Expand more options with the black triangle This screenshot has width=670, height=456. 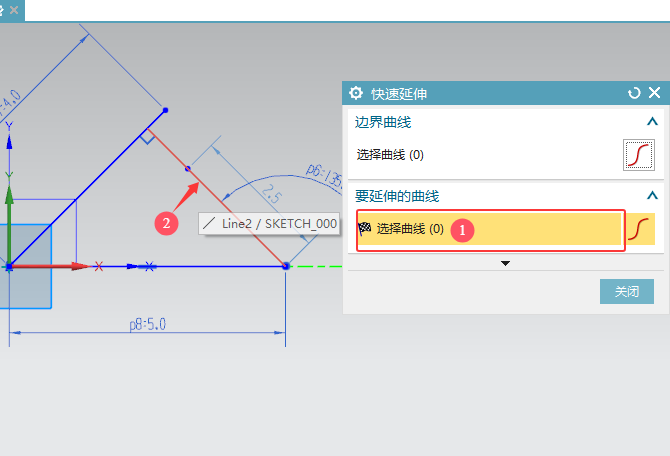coord(505,263)
